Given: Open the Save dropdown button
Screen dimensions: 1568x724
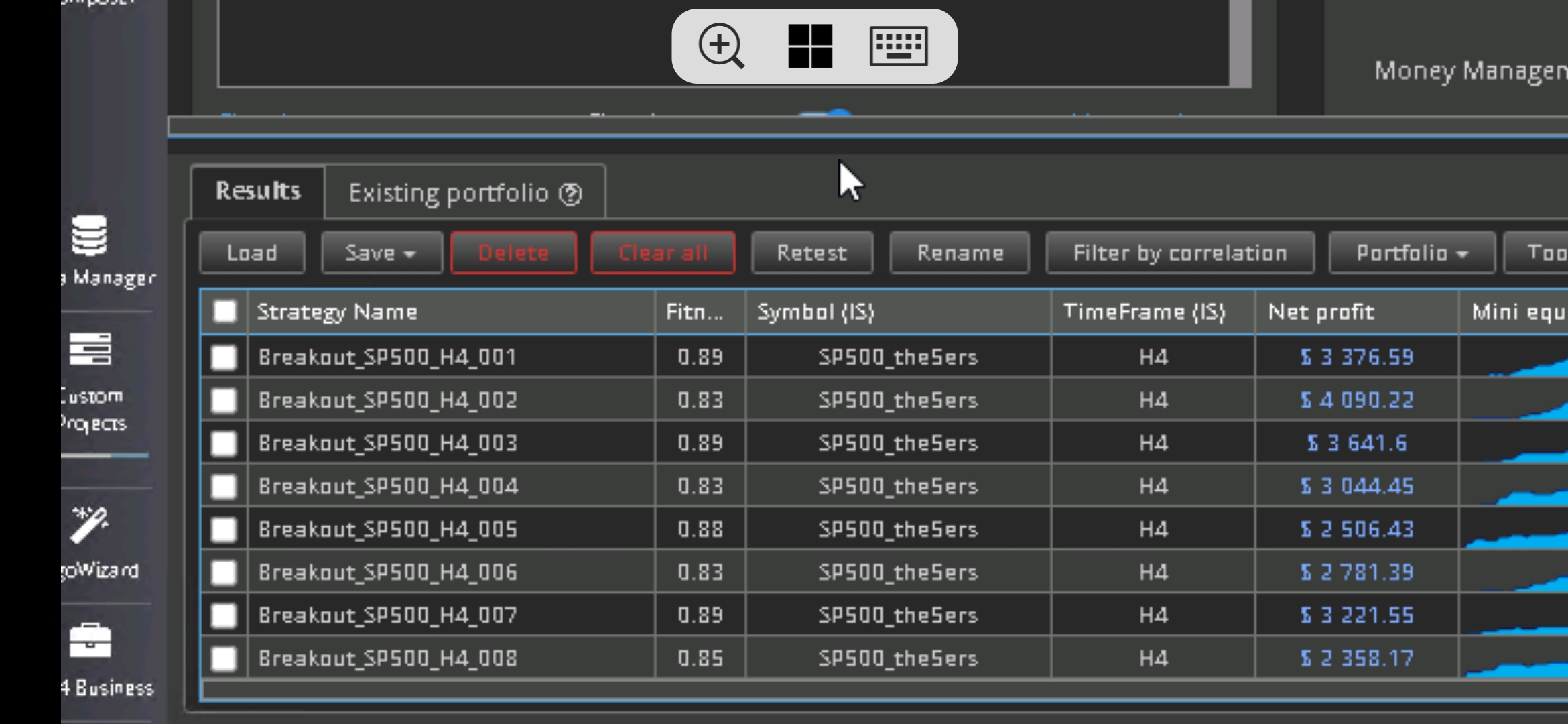Looking at the screenshot, I should (381, 253).
